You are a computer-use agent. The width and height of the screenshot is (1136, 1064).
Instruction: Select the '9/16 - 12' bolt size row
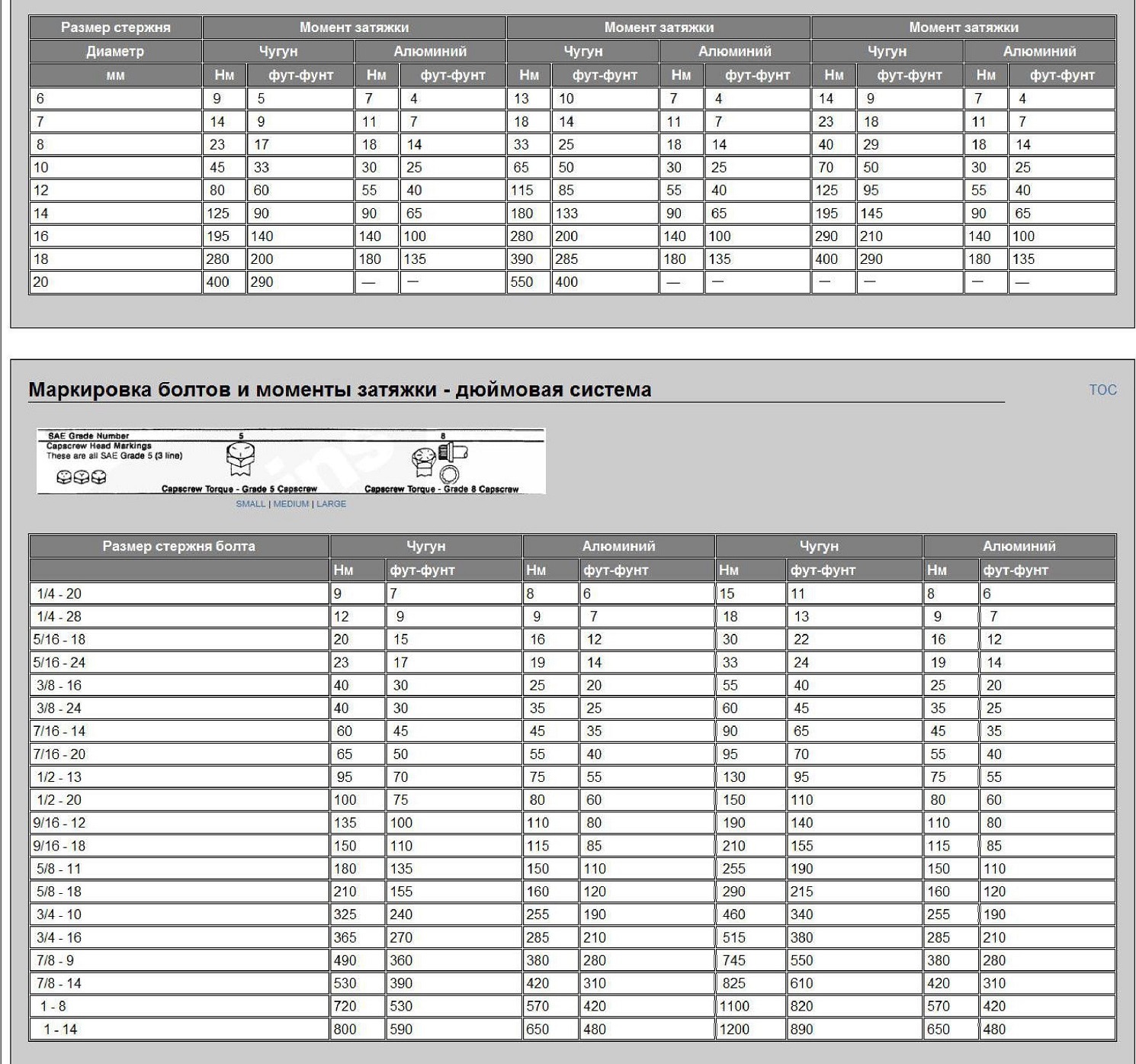[573, 822]
